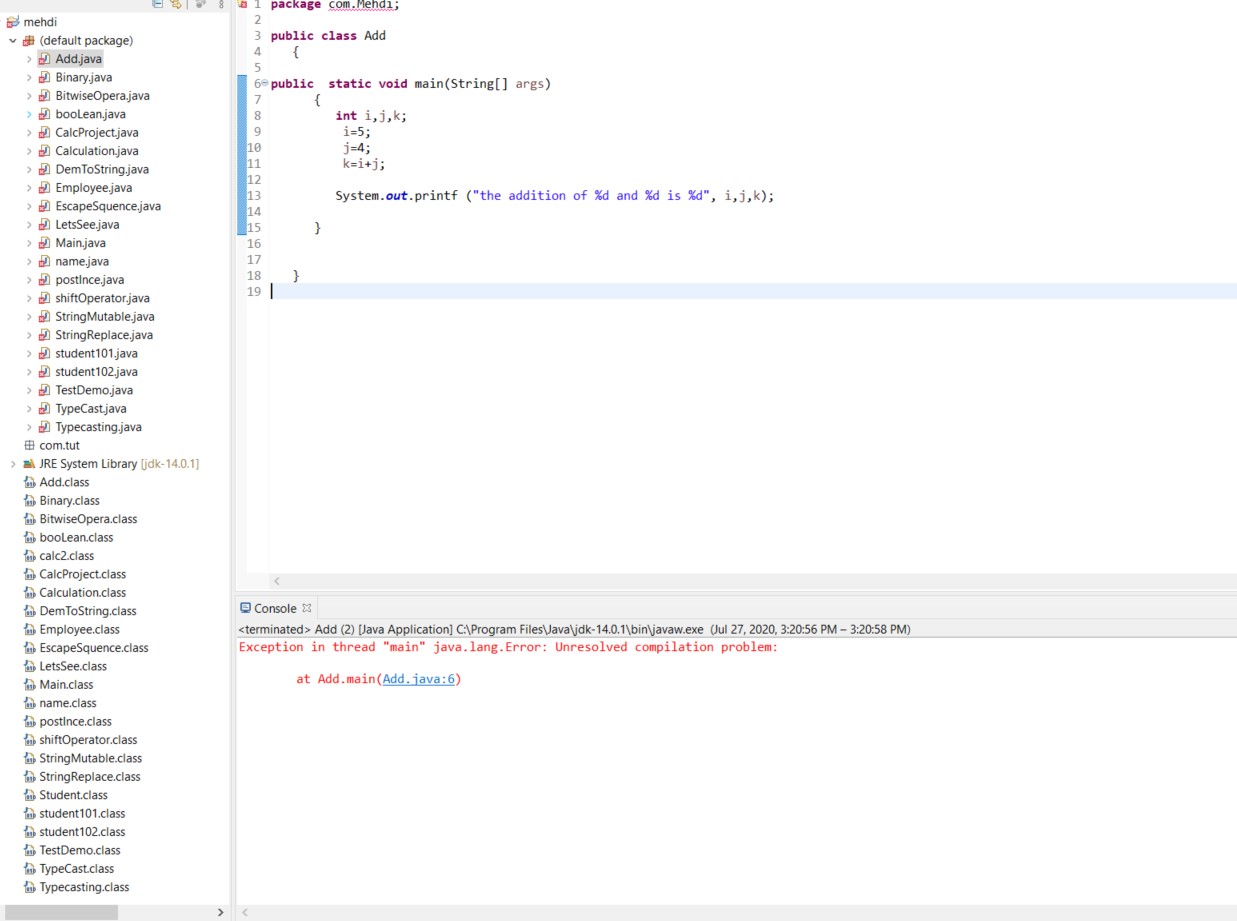
Task: Click the Package Explorer scroll right arrow
Action: (221, 912)
